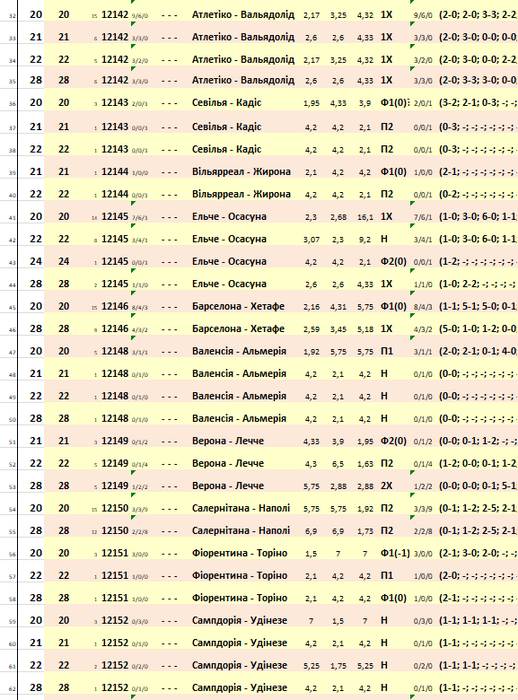Select the cell with odds 16,1

click(365, 217)
